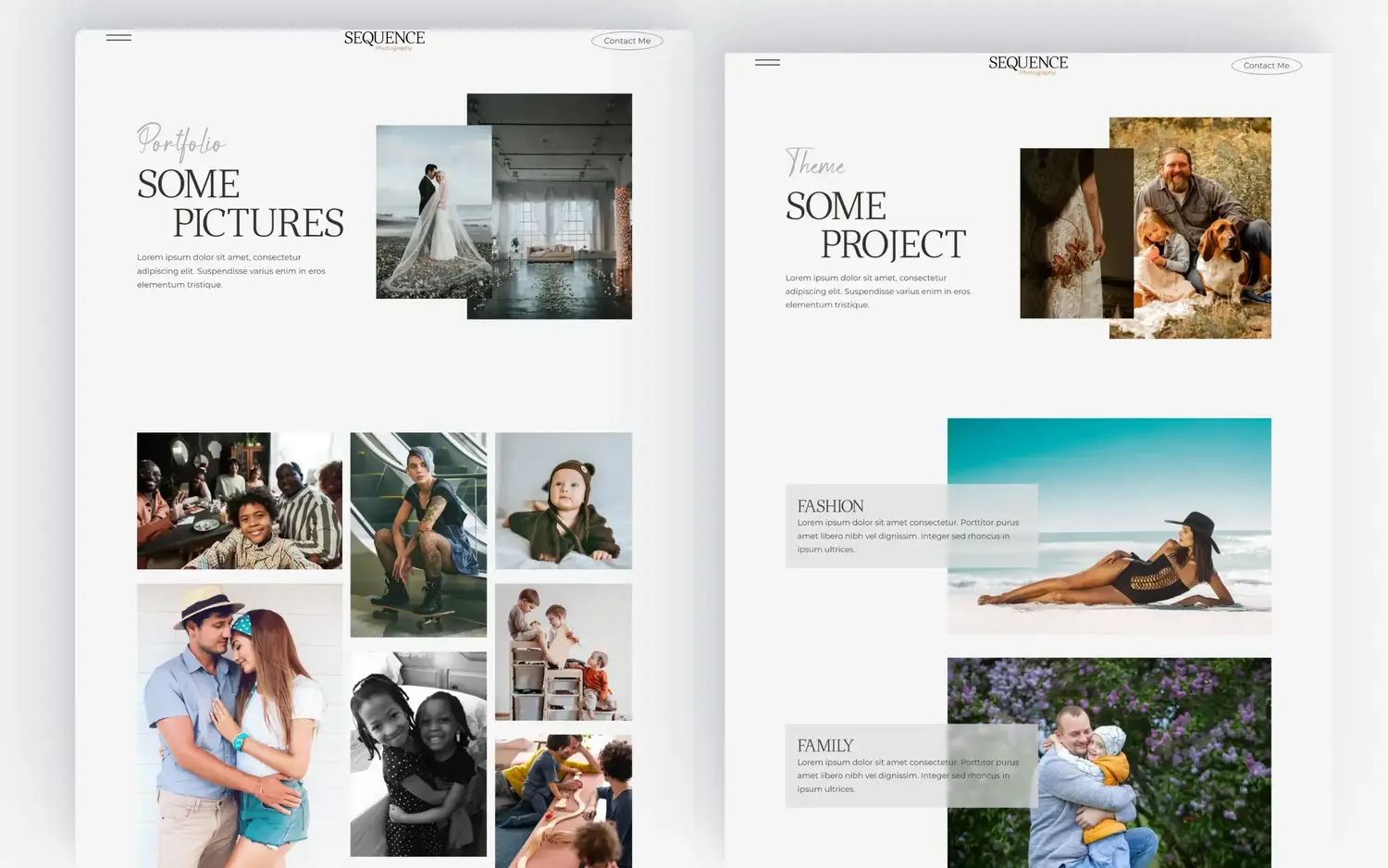Image resolution: width=1388 pixels, height=868 pixels.
Task: Select the black and white girls hugging photo
Action: pos(418,754)
